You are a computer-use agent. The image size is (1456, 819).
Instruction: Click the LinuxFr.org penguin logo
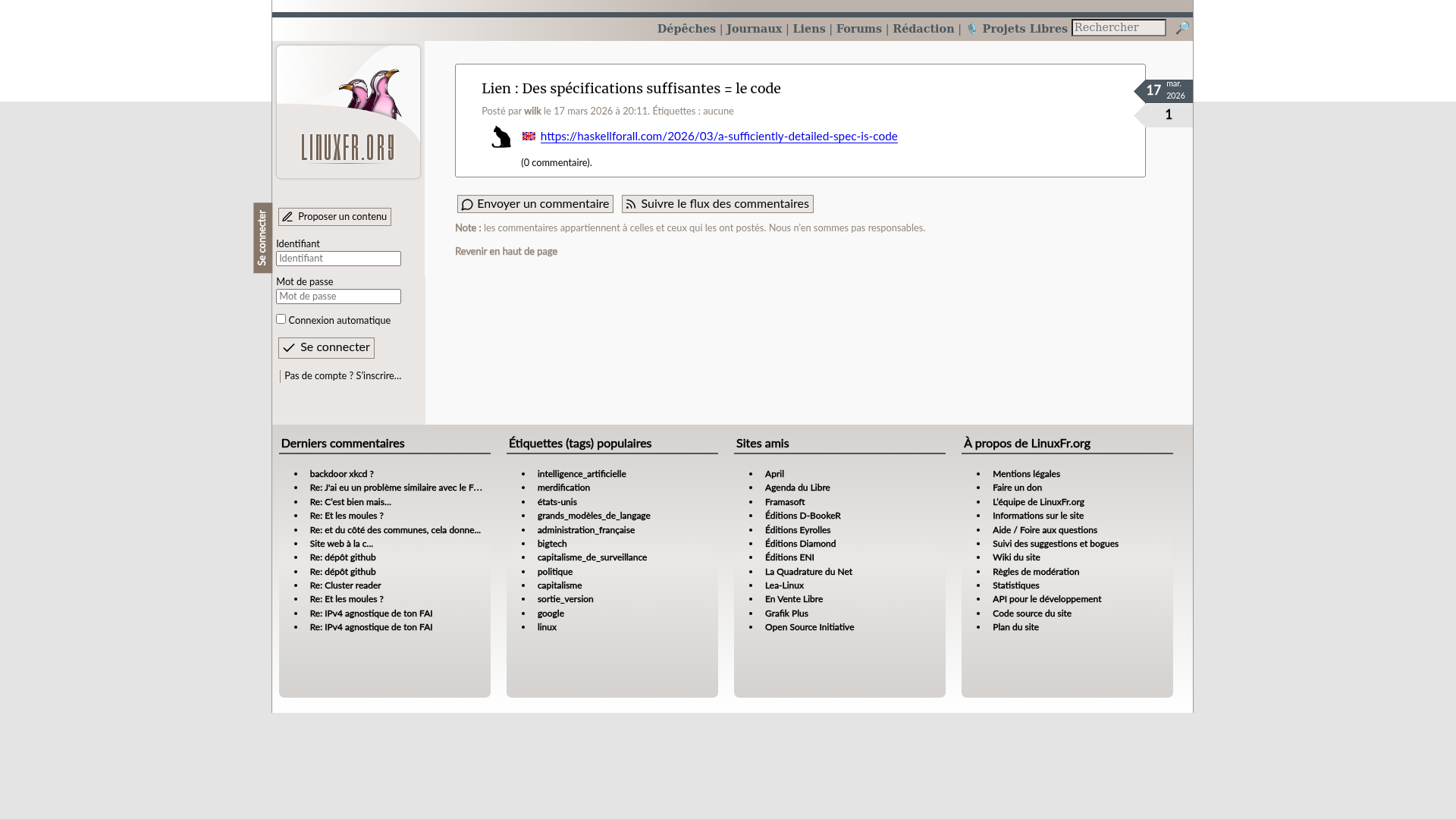348,112
